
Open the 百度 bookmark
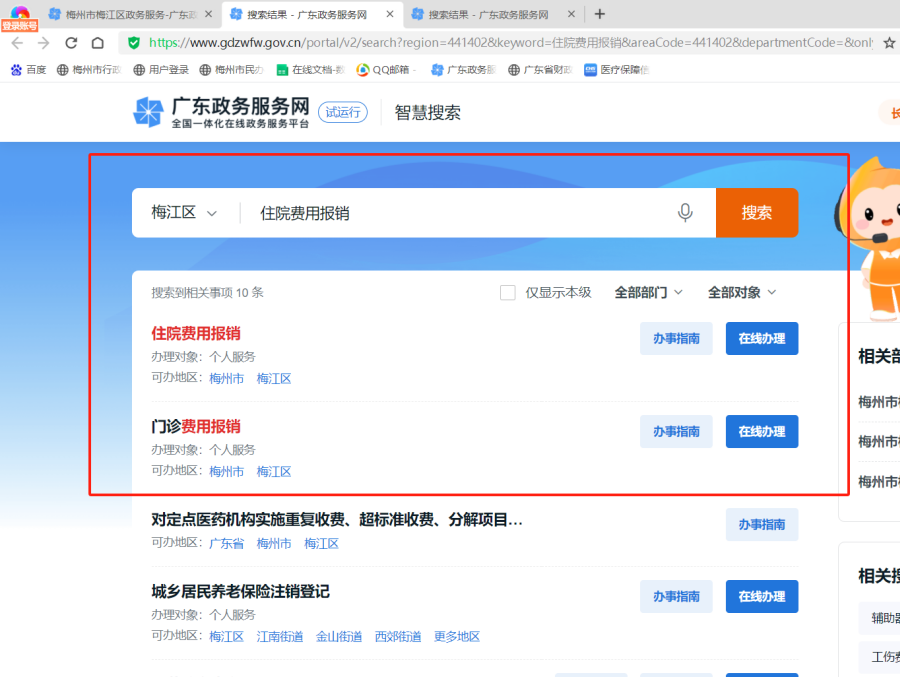[x=28, y=69]
